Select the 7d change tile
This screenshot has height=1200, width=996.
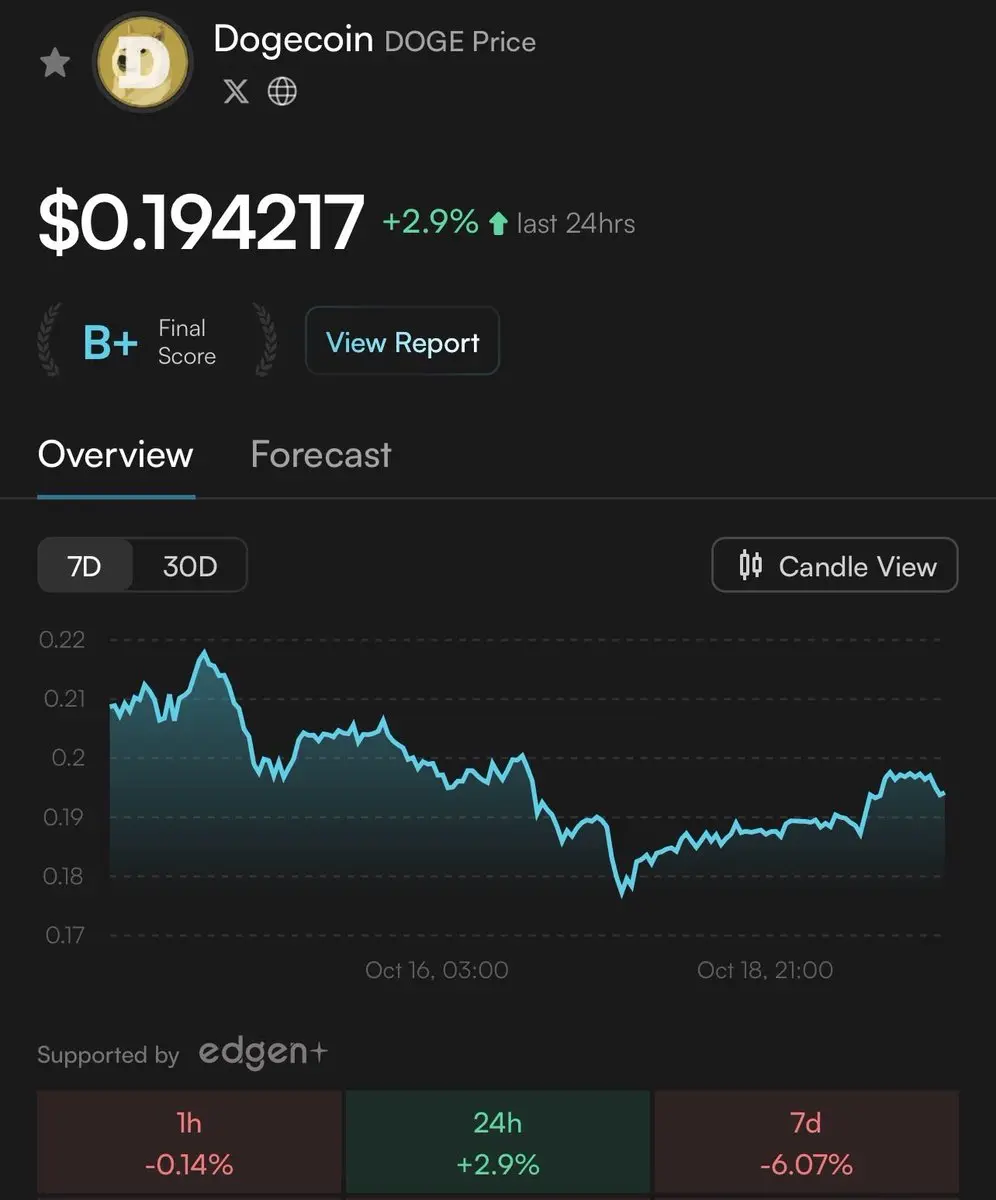(805, 1144)
